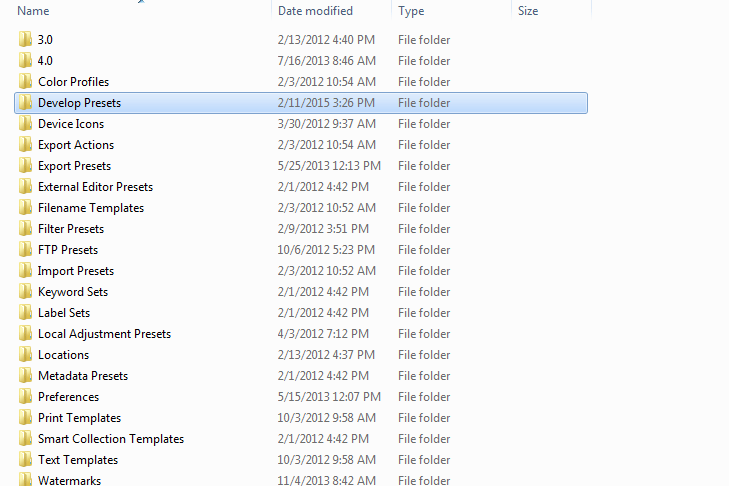This screenshot has width=729, height=486.
Task: Select the Develop Presets folder icon
Action: 26,103
